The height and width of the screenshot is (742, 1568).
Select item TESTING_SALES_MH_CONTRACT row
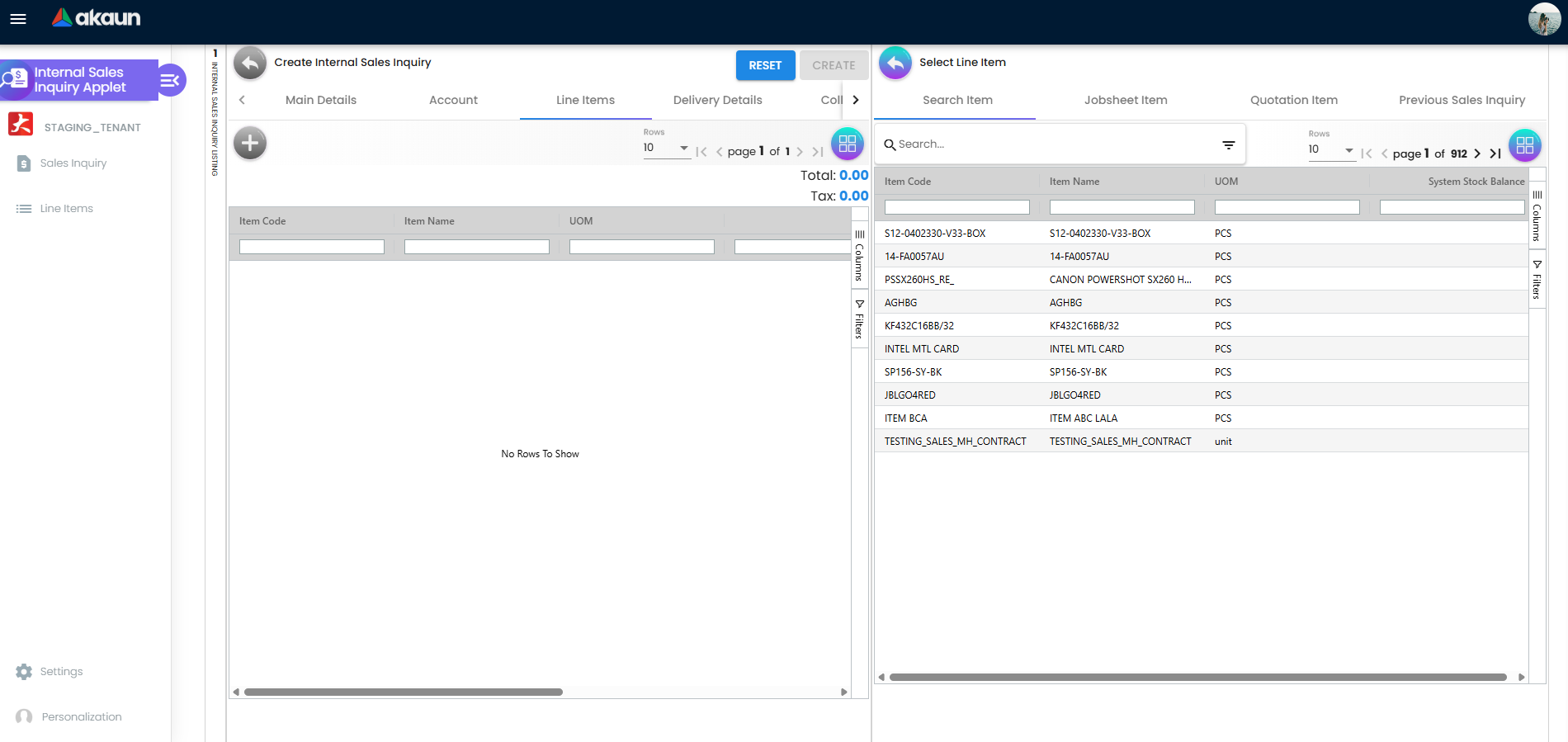click(1201, 442)
